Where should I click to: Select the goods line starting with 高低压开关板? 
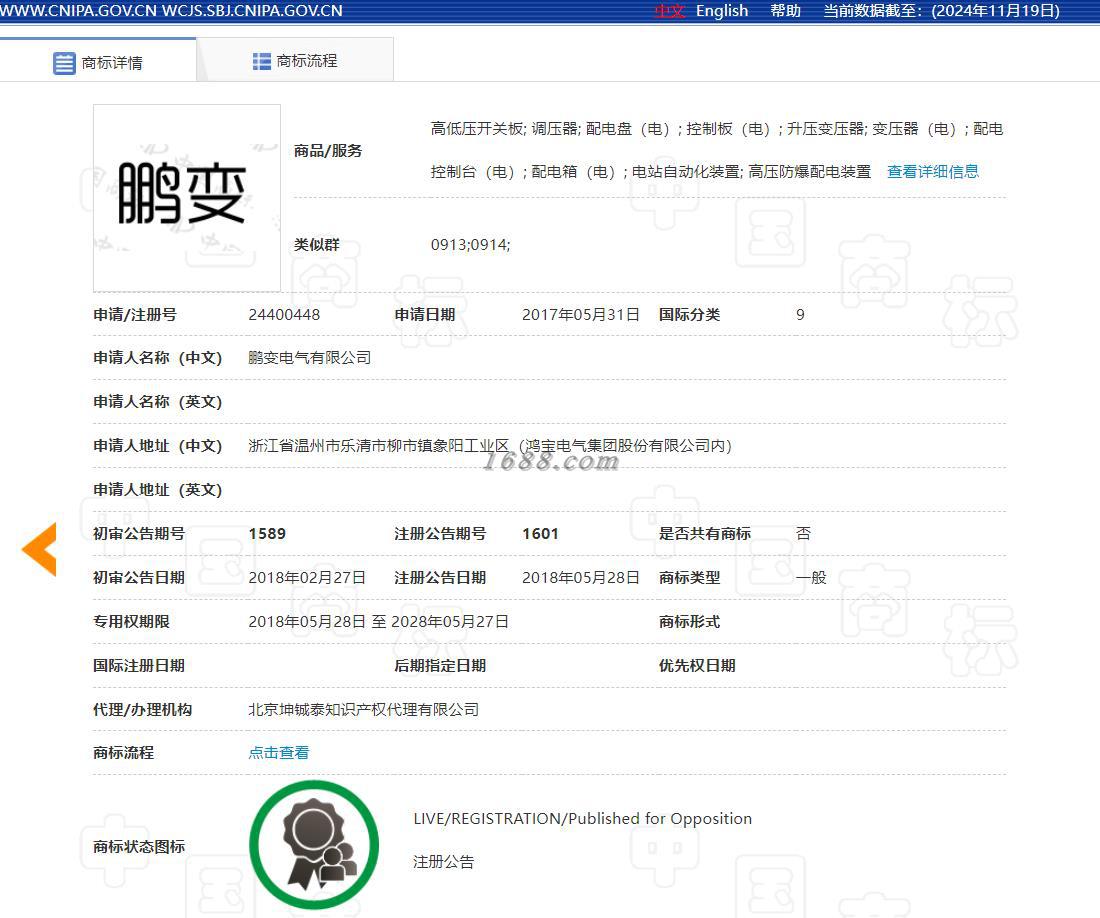(x=717, y=129)
